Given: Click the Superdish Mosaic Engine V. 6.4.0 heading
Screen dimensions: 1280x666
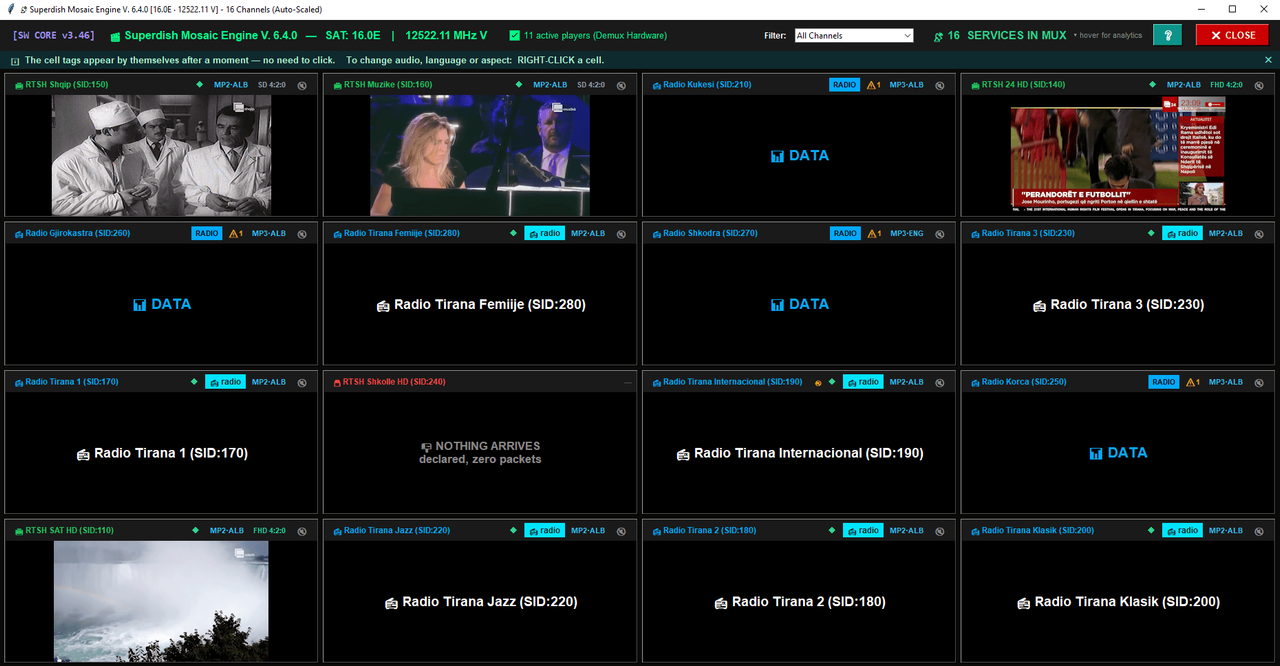Looking at the screenshot, I should coord(211,35).
